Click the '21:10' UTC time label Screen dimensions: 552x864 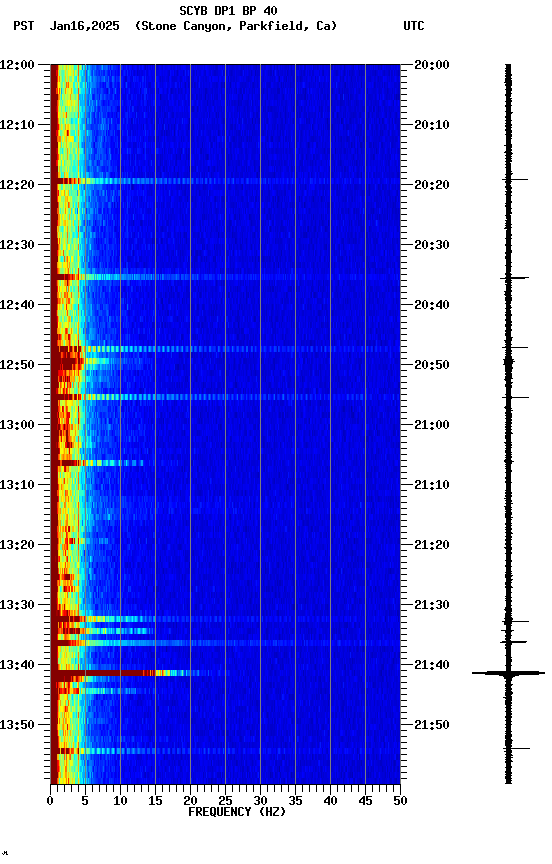pyautogui.click(x=432, y=485)
